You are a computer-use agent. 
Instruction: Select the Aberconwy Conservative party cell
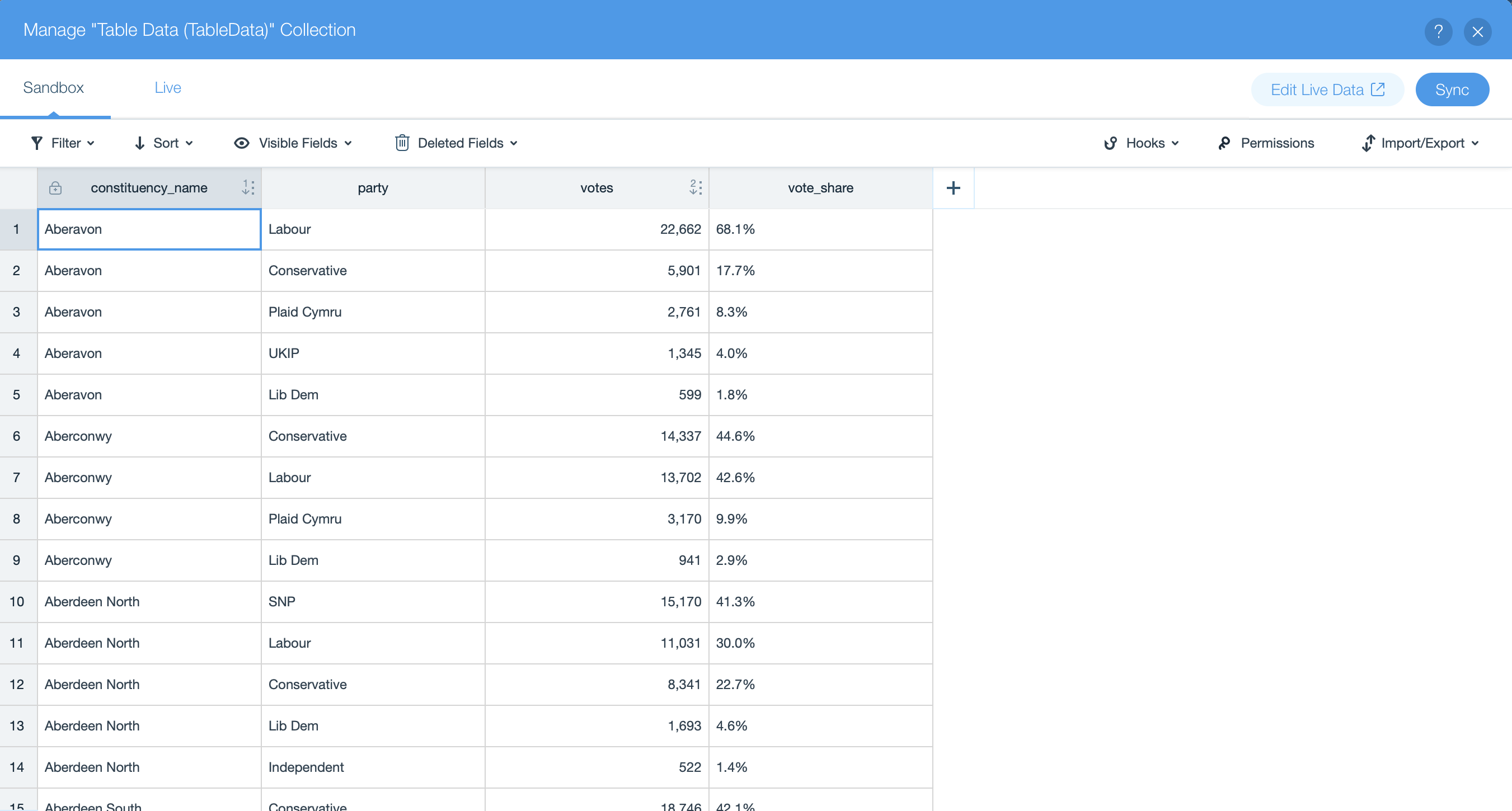[x=373, y=436]
